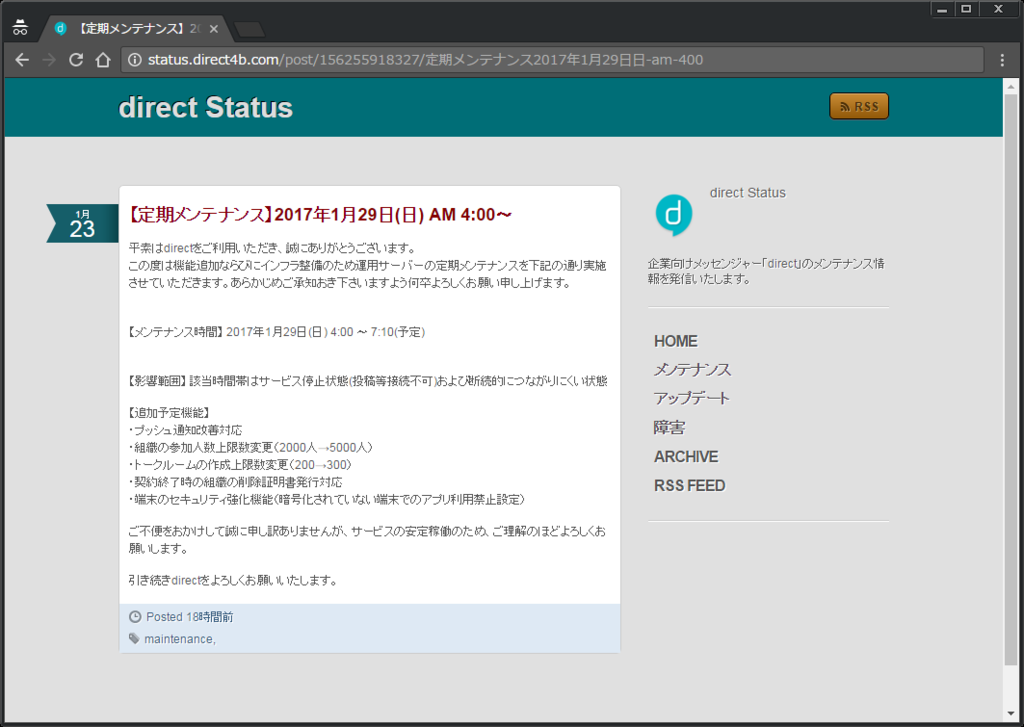Viewport: 1024px width, 727px height.
Task: Open Chrome three-dot menu
Action: click(x=1002, y=60)
